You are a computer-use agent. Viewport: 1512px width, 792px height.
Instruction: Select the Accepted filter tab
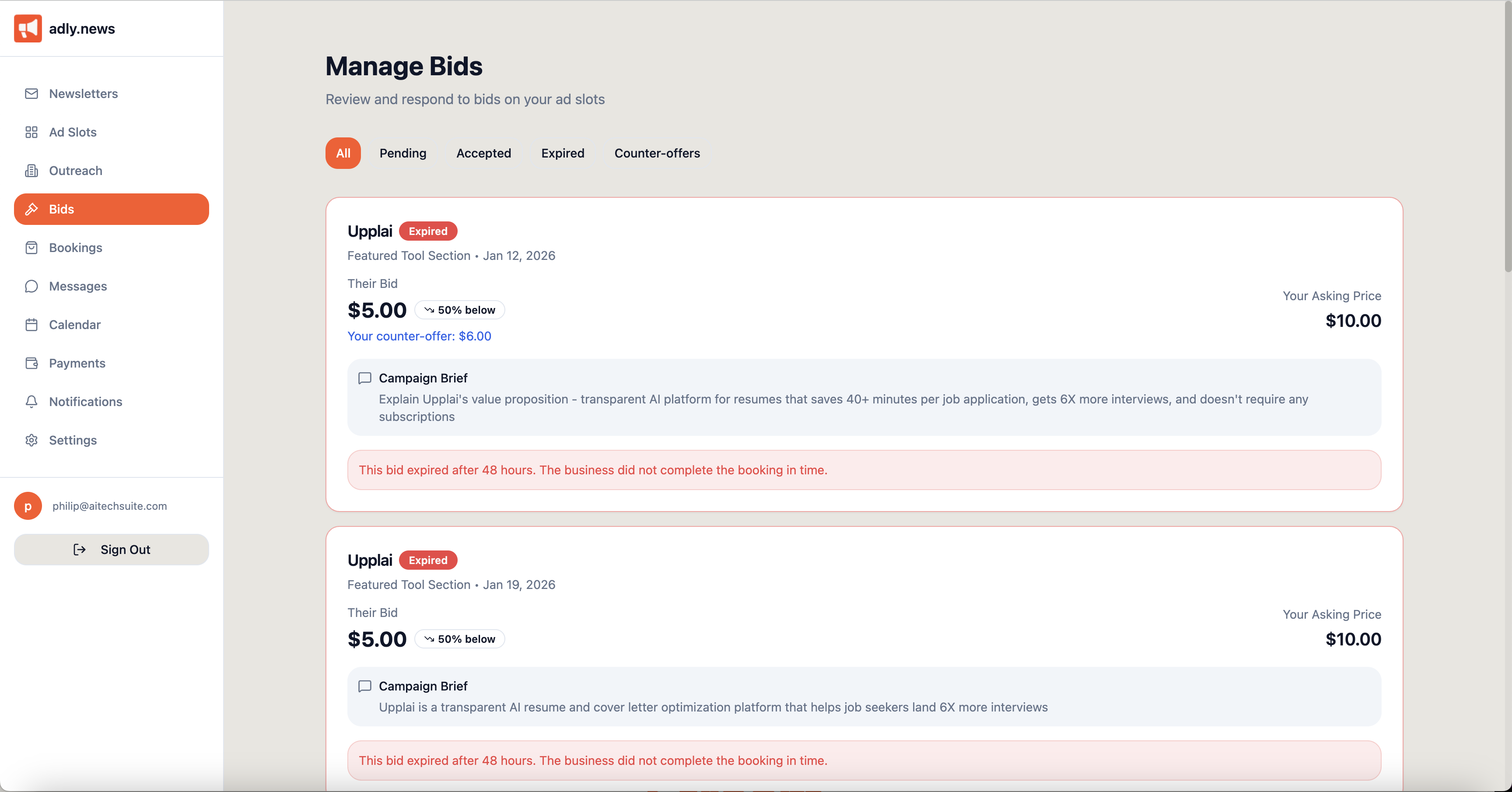(483, 153)
